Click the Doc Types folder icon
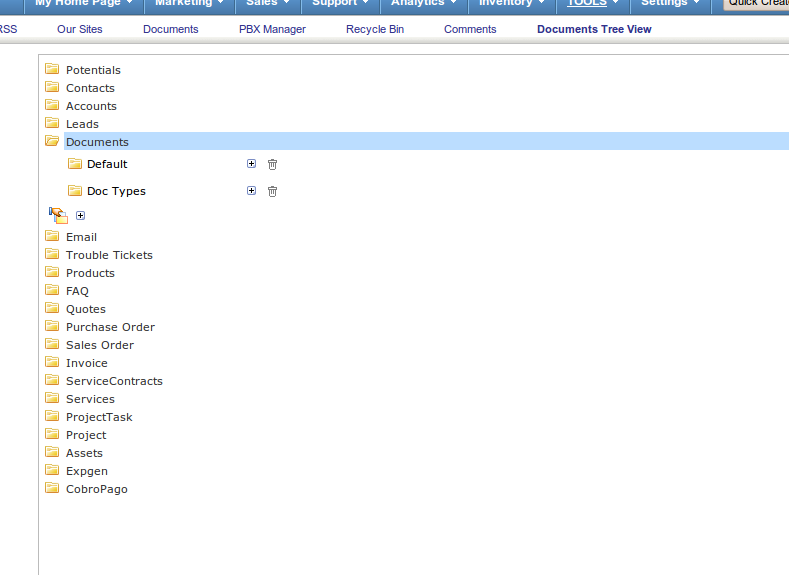 coord(74,191)
